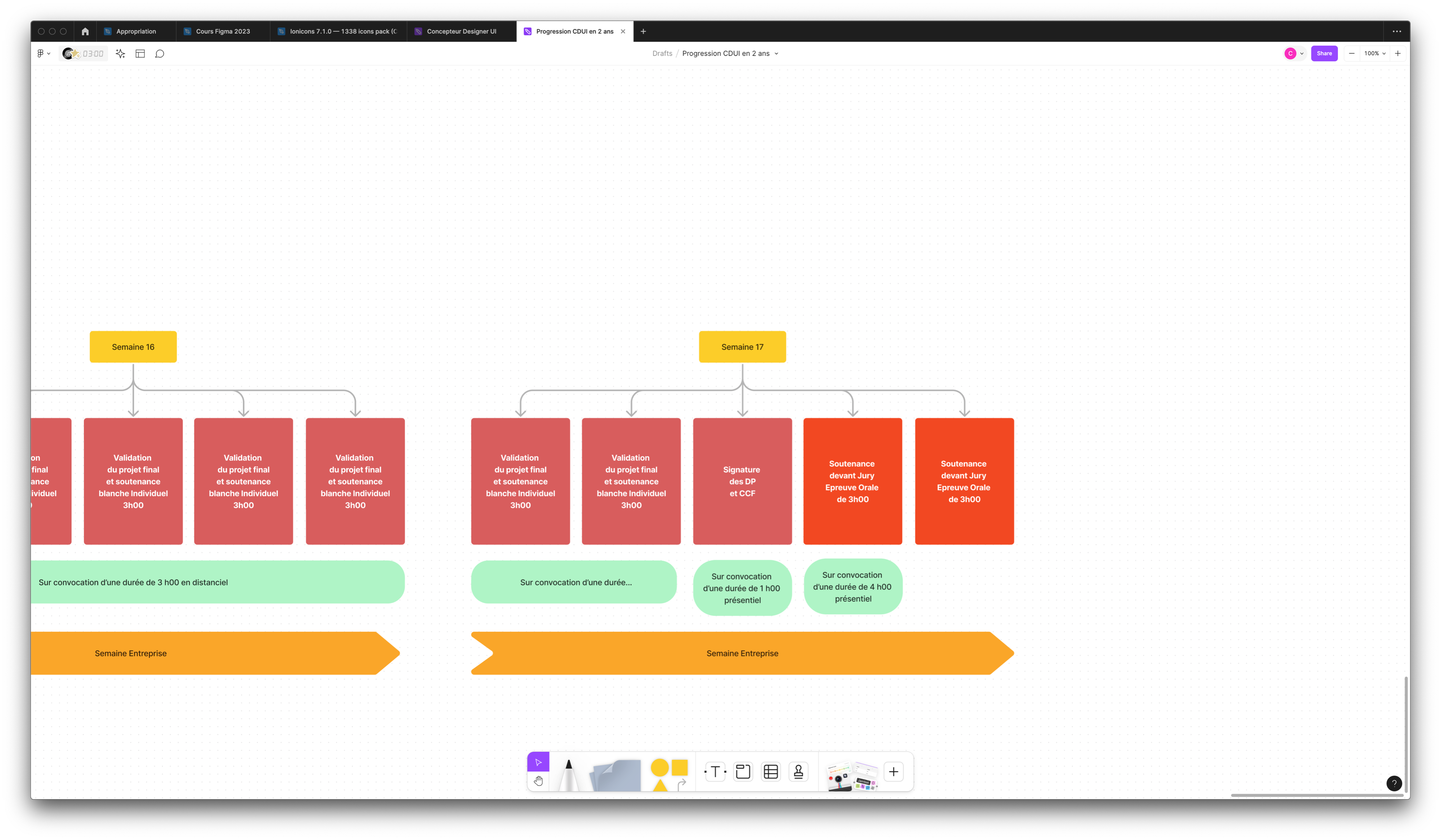Viewport: 1441px width, 840px height.
Task: Select the Text tool
Action: point(715,772)
